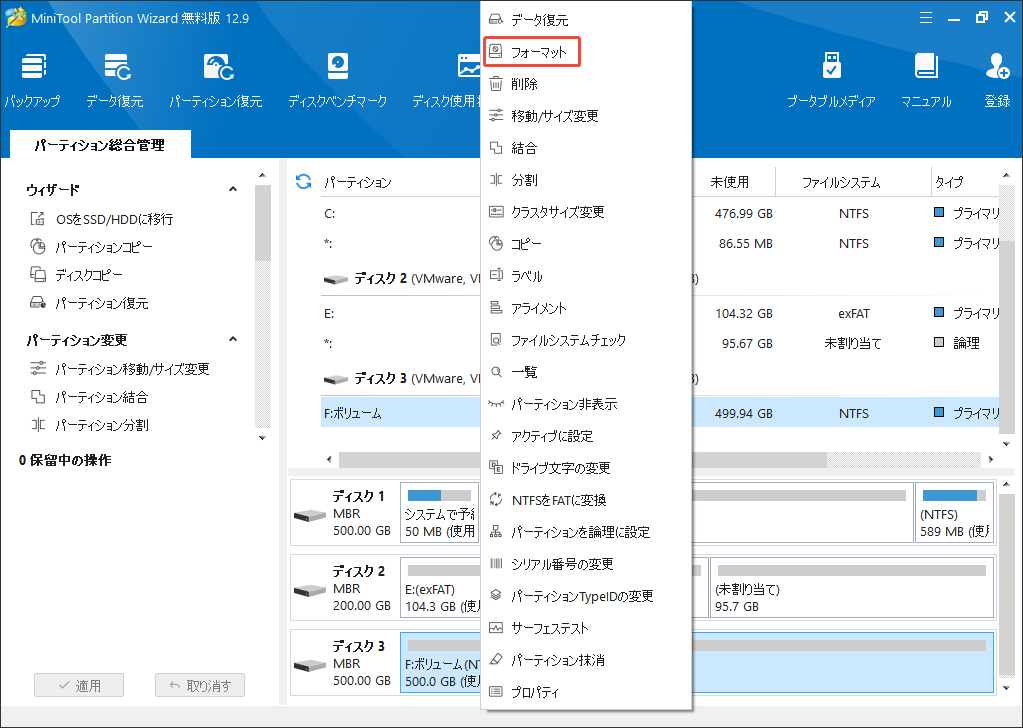Choose NTFSをFATに変換 menu item
The image size is (1023, 728).
click(586, 500)
